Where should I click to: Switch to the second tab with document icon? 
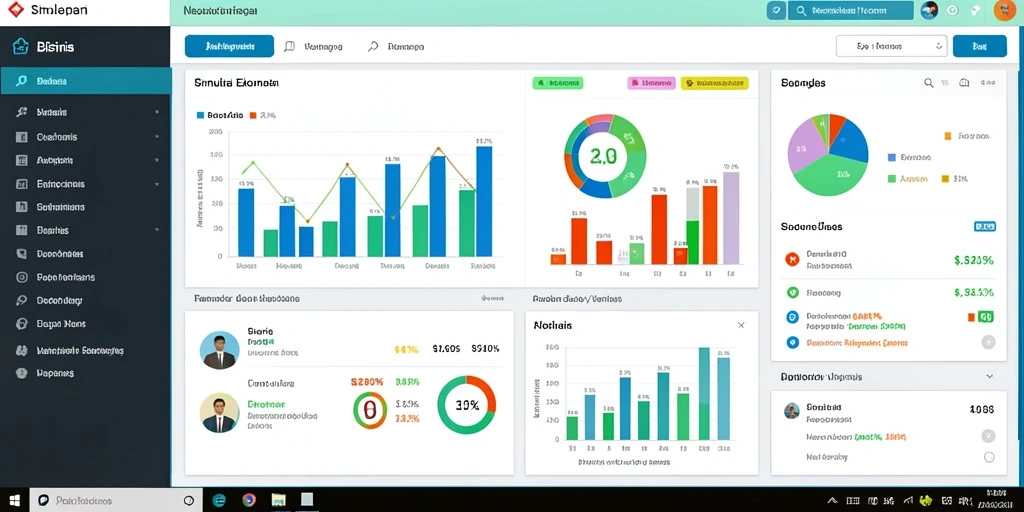click(313, 47)
